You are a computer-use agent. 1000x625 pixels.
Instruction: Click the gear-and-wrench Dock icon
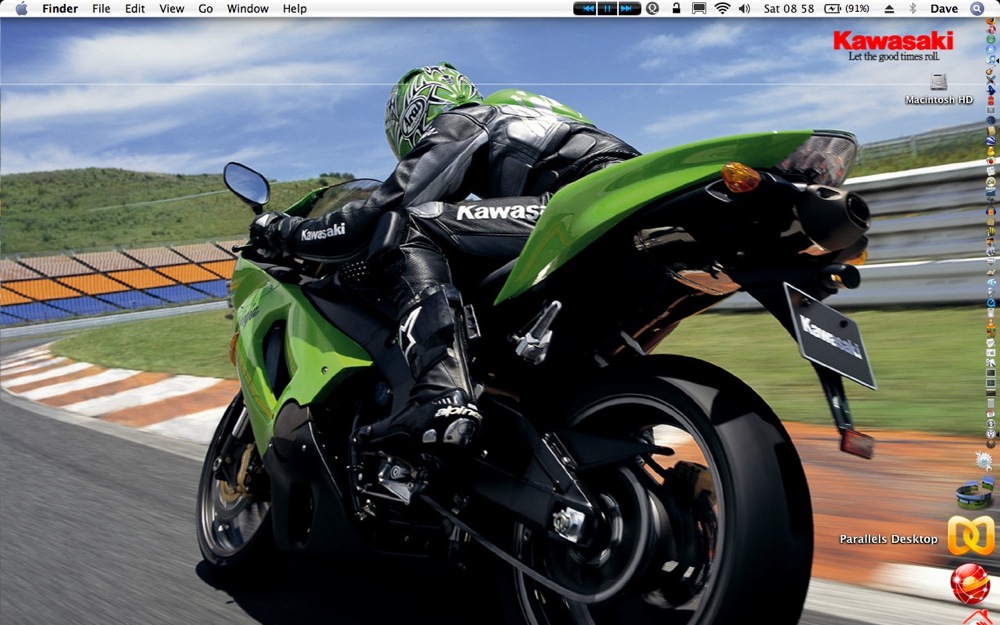(984, 460)
